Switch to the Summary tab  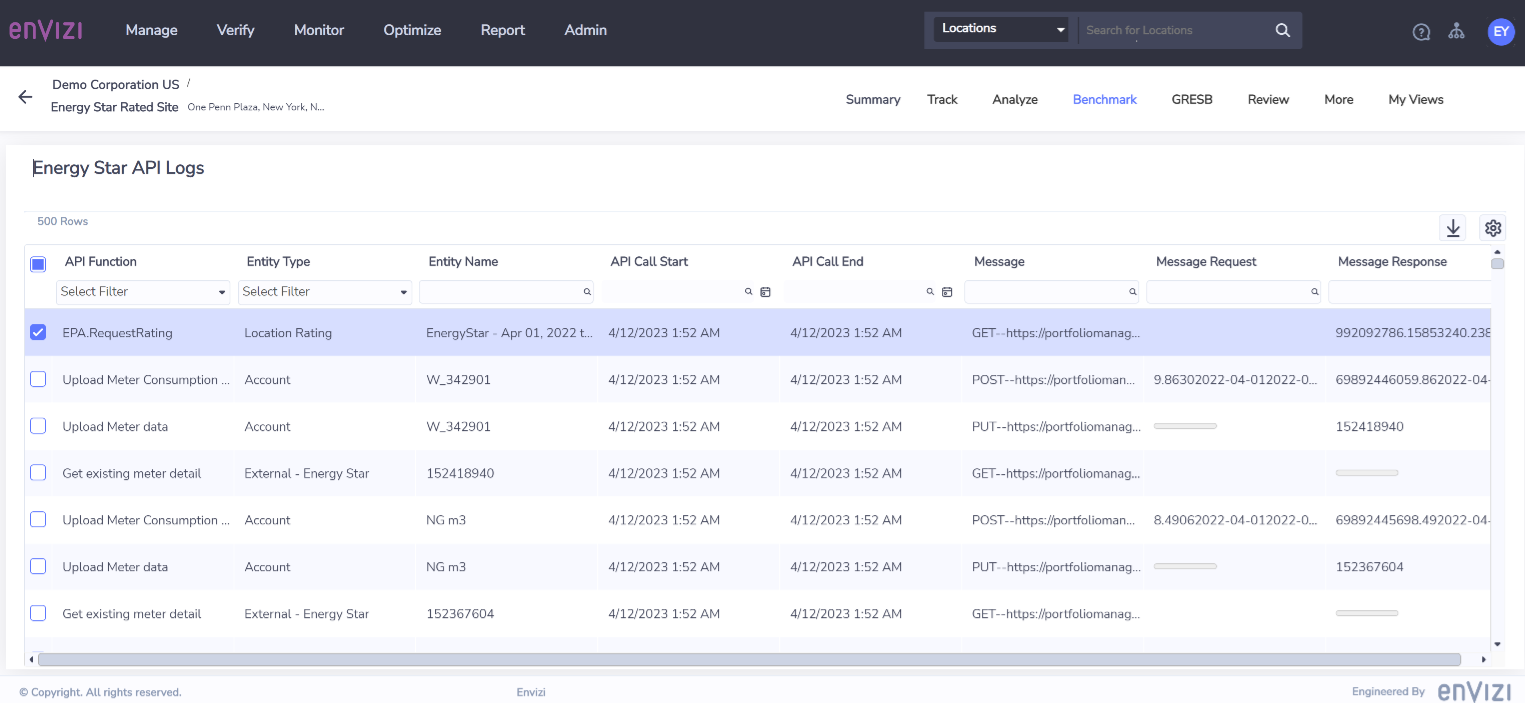pyautogui.click(x=873, y=99)
